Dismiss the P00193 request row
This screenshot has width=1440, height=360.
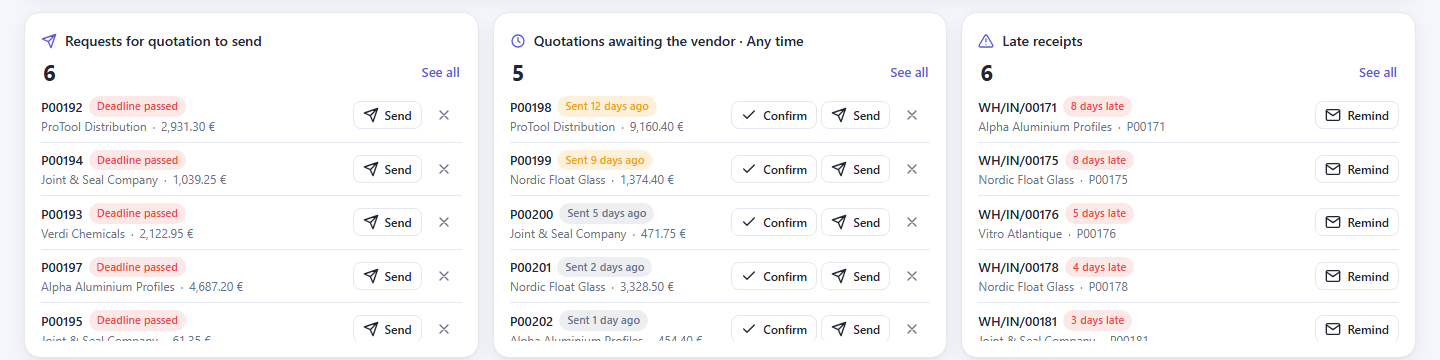coord(444,222)
